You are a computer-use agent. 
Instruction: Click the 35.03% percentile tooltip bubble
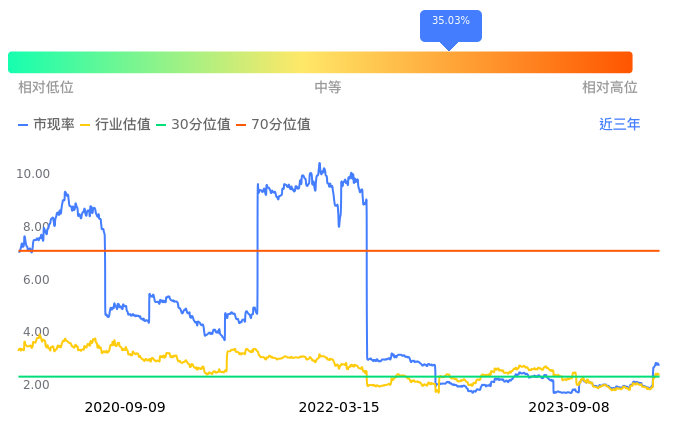(451, 21)
